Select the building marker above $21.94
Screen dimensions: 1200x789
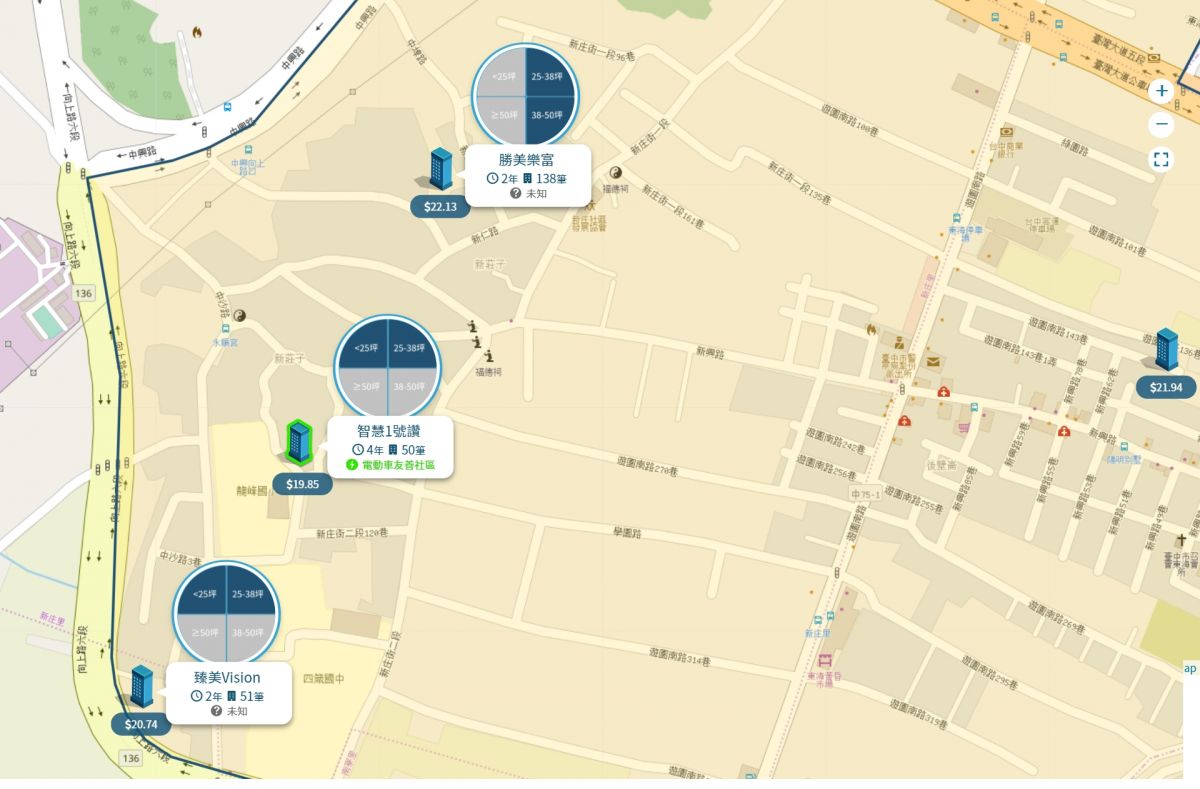(x=1166, y=349)
